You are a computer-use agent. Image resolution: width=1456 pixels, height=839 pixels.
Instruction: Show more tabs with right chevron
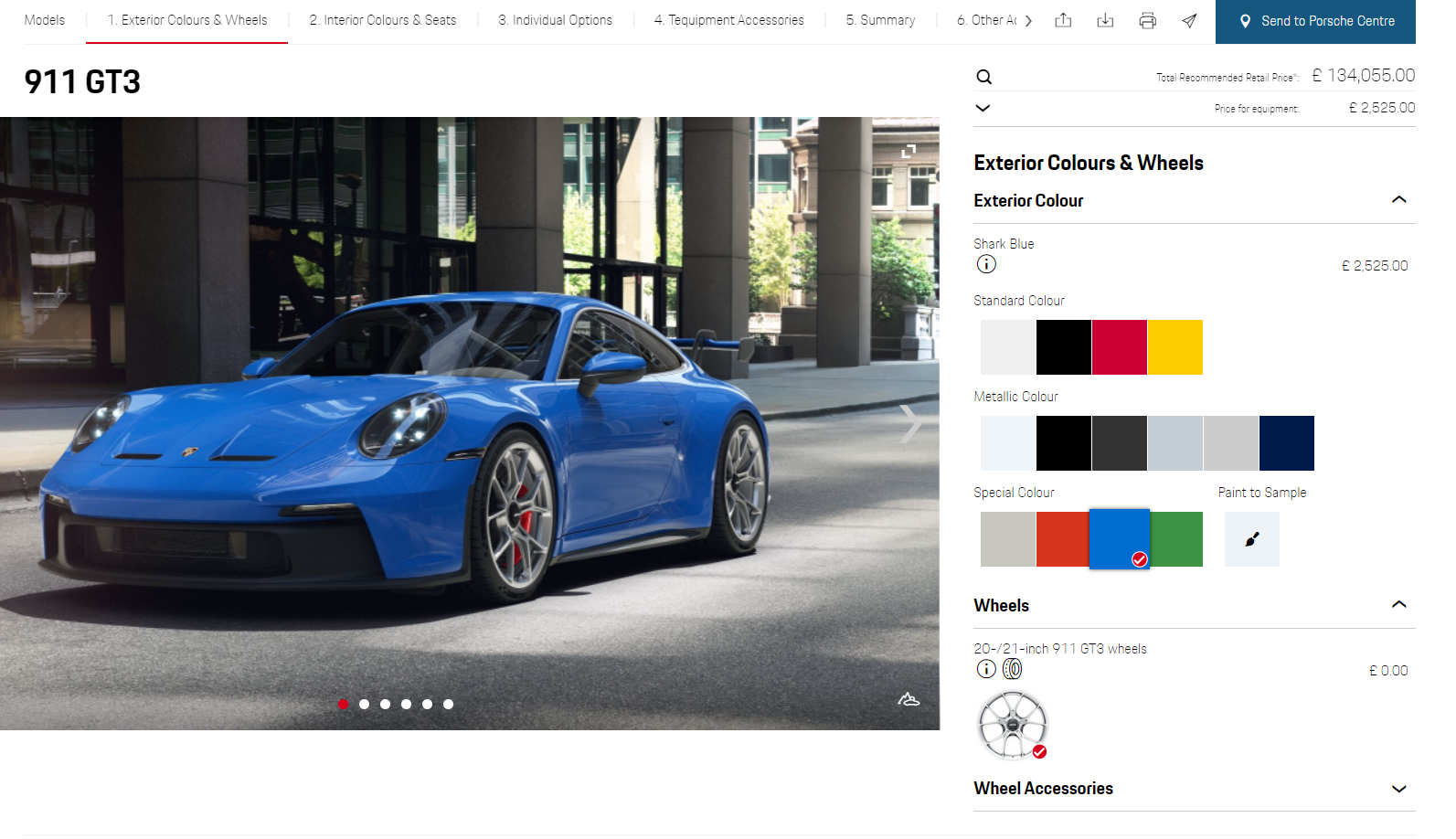pos(1028,20)
